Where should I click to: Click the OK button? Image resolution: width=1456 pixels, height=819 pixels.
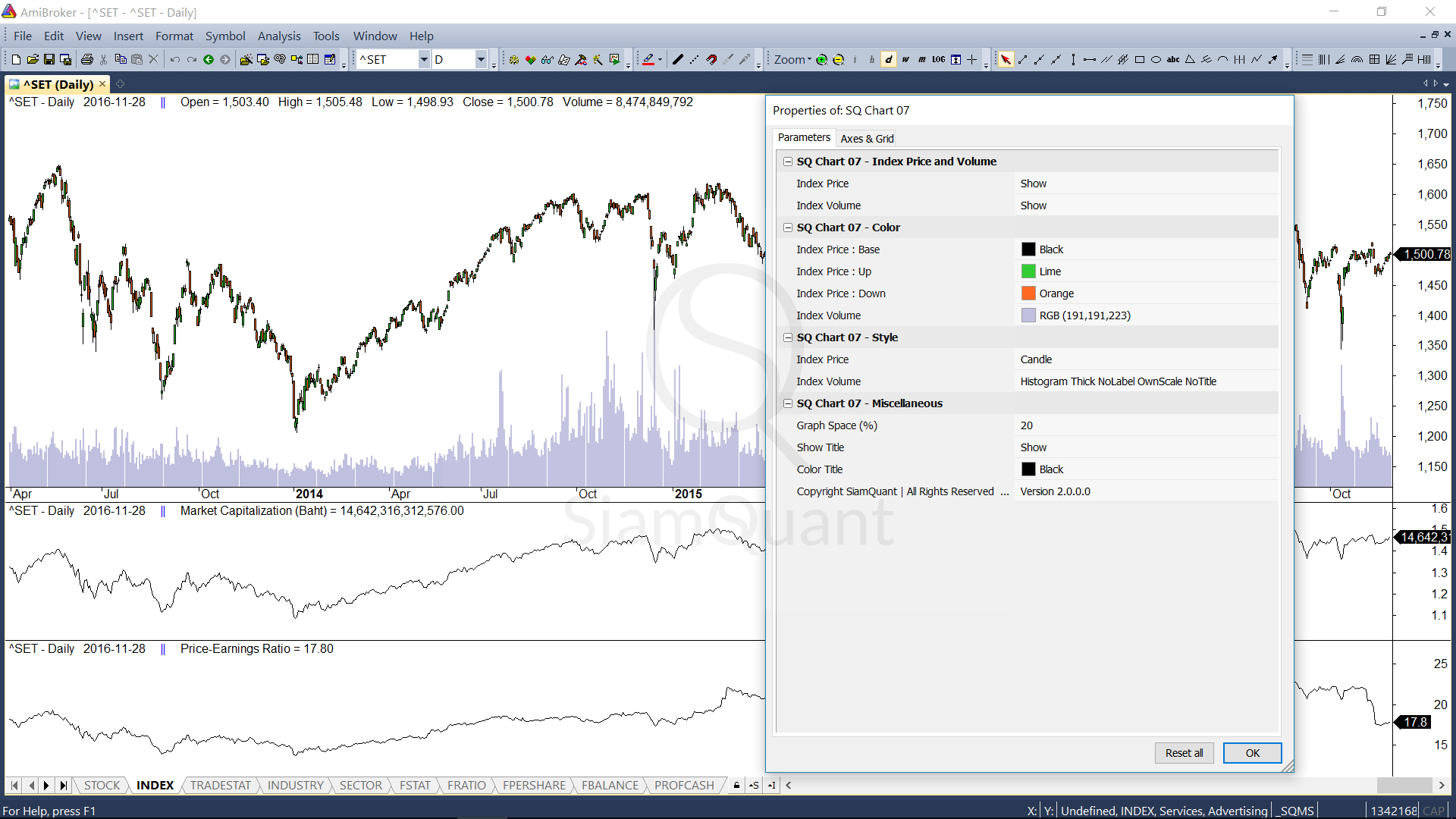click(1252, 753)
